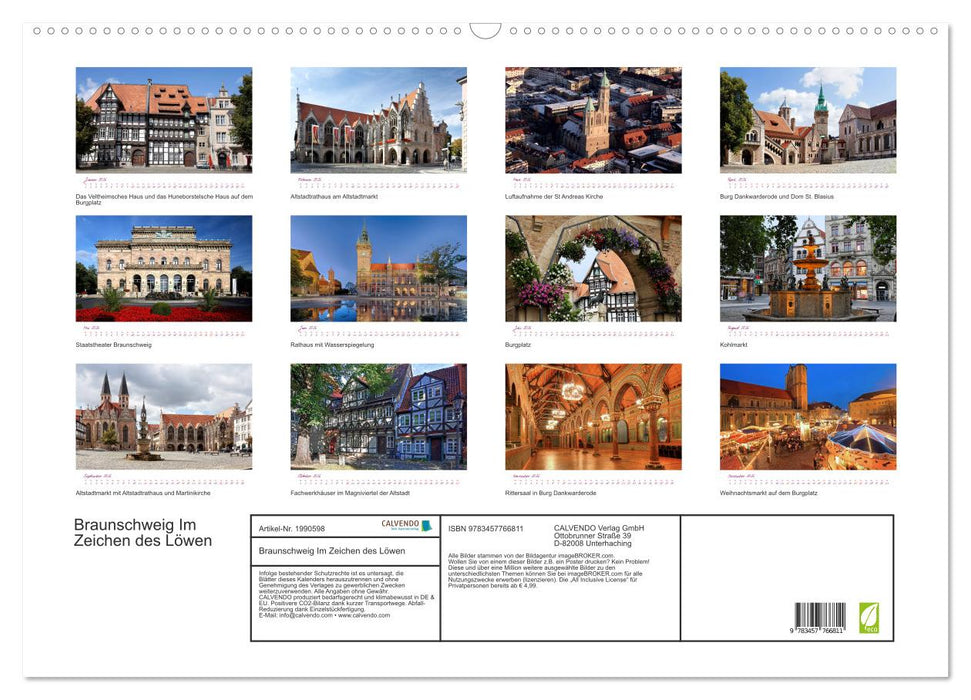The height and width of the screenshot is (700, 971).
Task: Select the Burgplatz archway thumbnail
Action: (593, 270)
